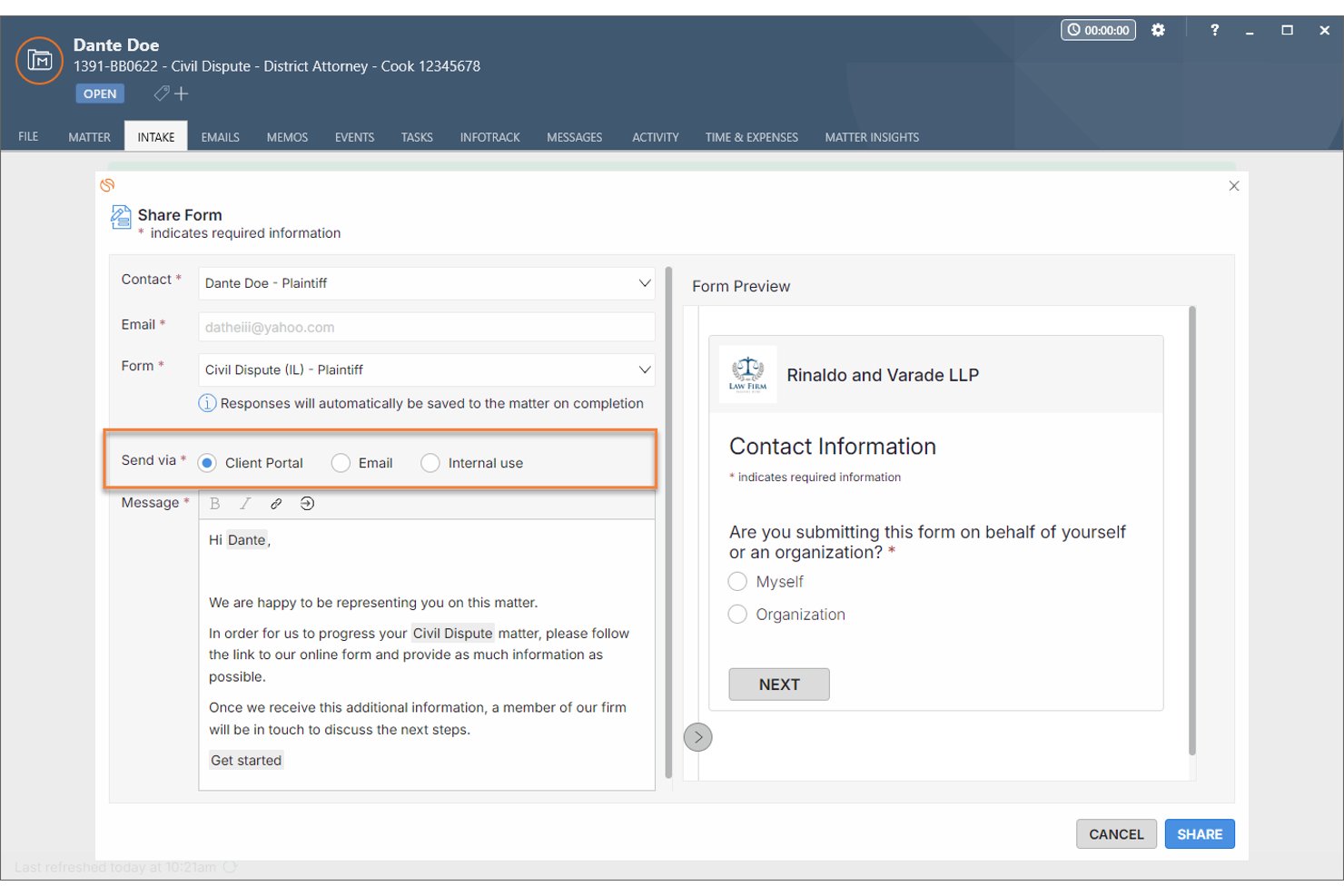Click the Rinaldo and Varade law firm logo

click(x=747, y=374)
